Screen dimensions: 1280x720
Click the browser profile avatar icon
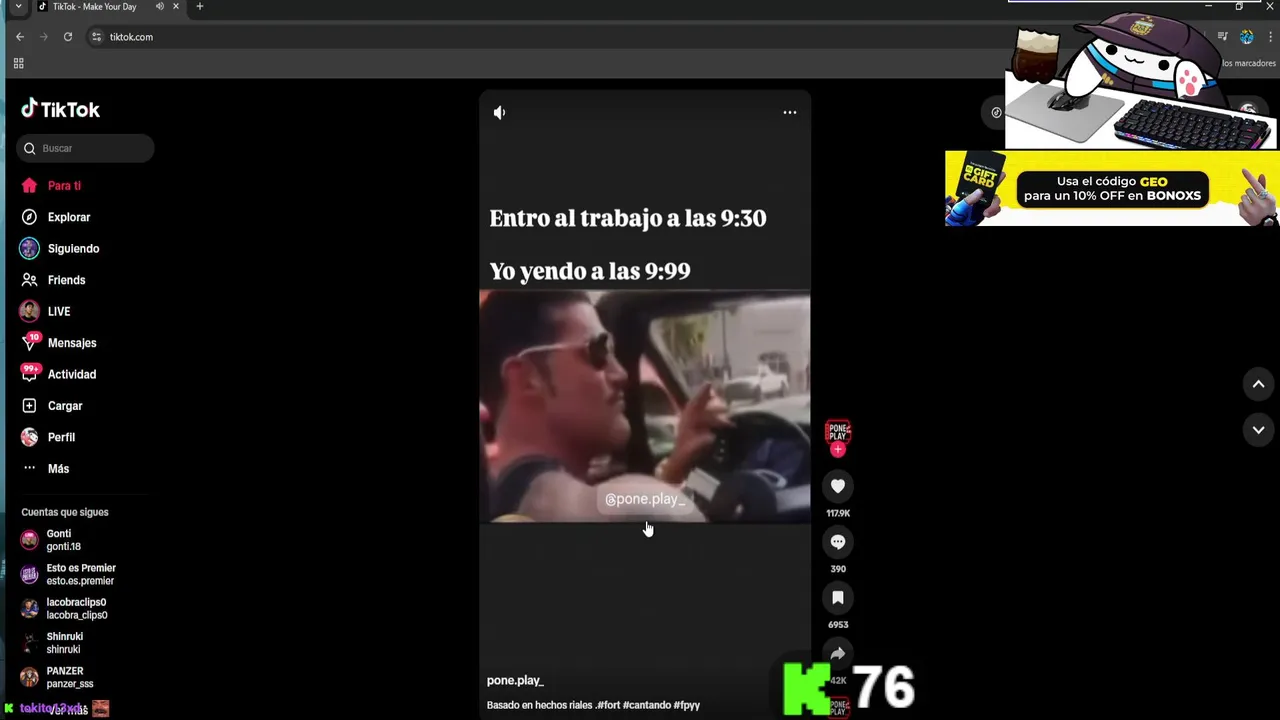[1246, 37]
